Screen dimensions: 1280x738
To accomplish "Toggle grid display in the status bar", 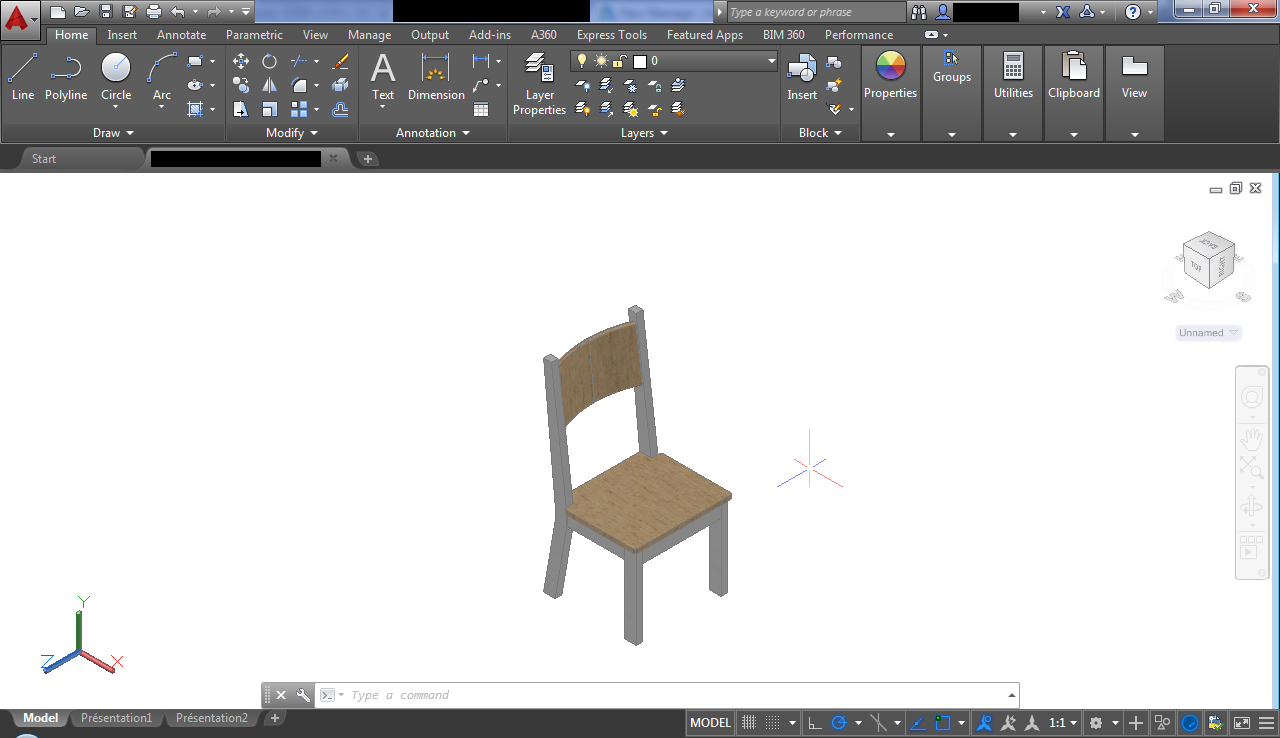I will (747, 722).
